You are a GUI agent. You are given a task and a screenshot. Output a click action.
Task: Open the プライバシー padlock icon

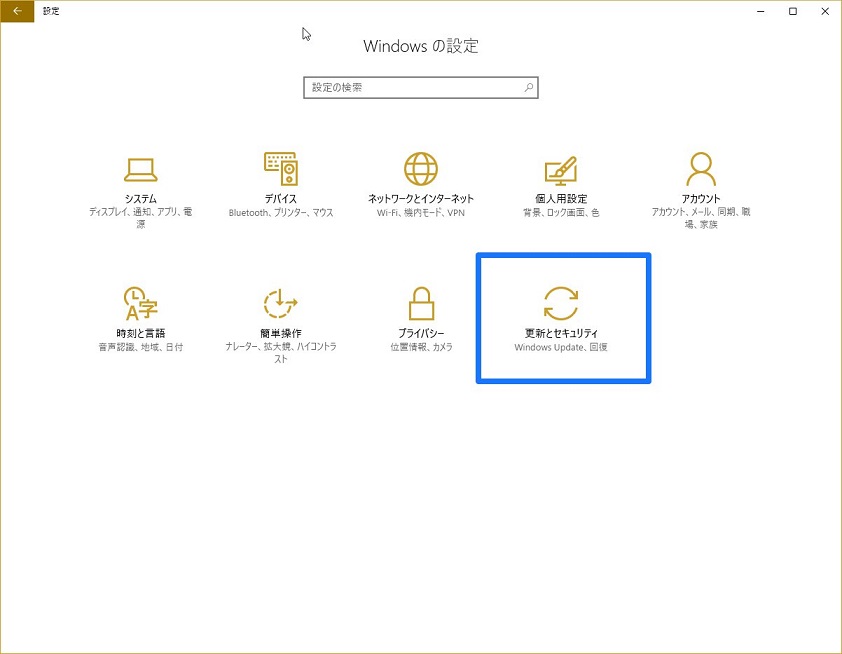click(x=421, y=303)
